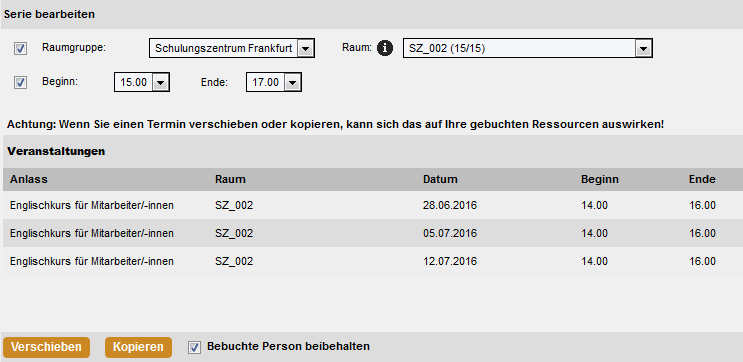The height and width of the screenshot is (362, 743).
Task: Select the Raum column header
Action: [230, 180]
